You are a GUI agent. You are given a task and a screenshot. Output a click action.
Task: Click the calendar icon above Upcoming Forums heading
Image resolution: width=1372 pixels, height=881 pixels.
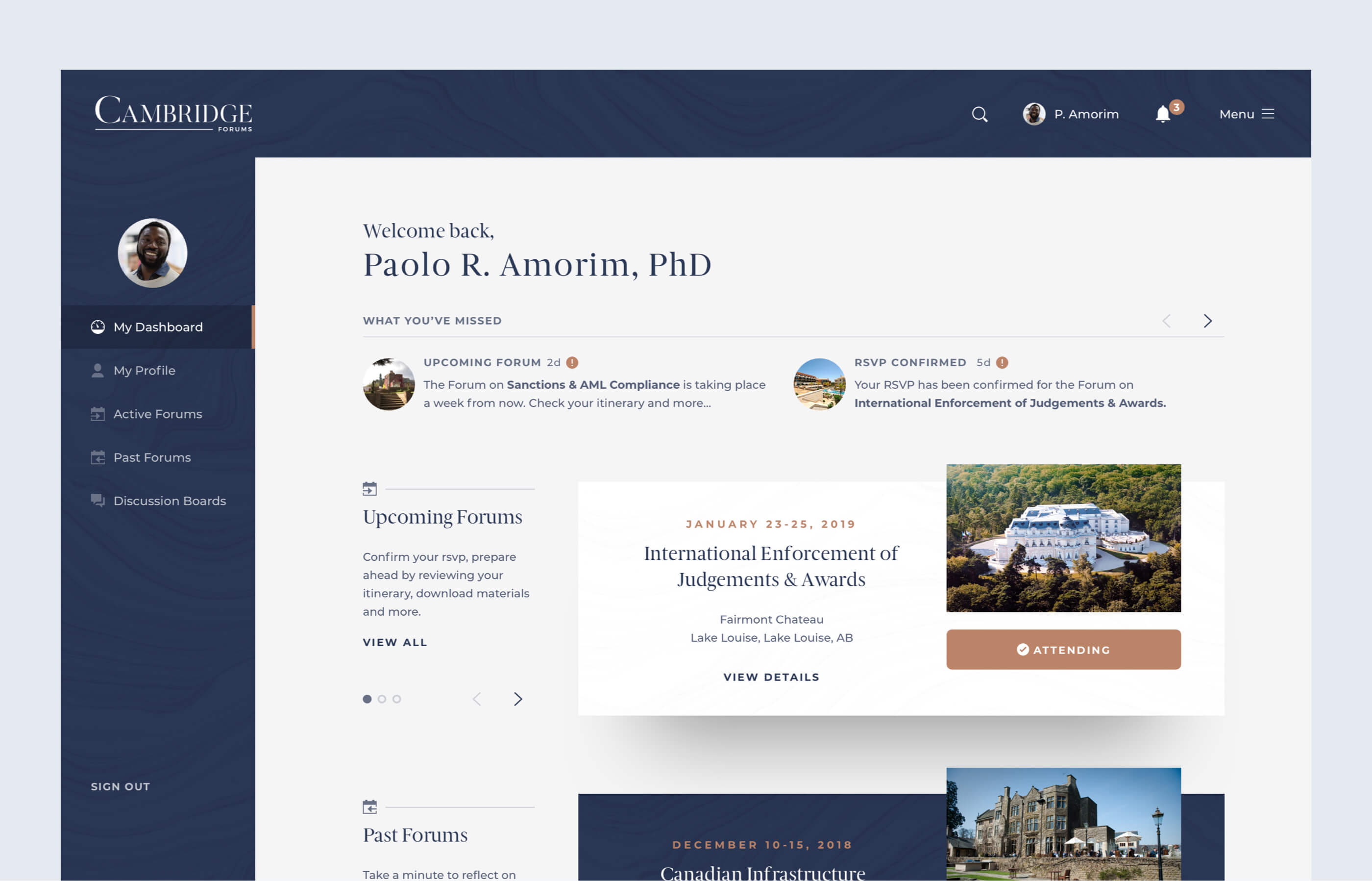370,489
